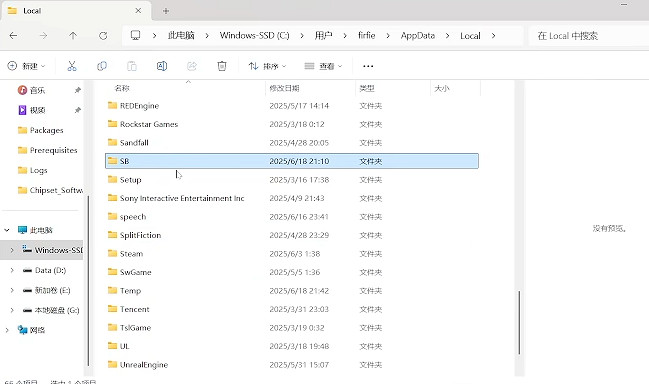Select the Sony Interactive Entertainment Inc folder
649x384 pixels.
pyautogui.click(x=292, y=198)
